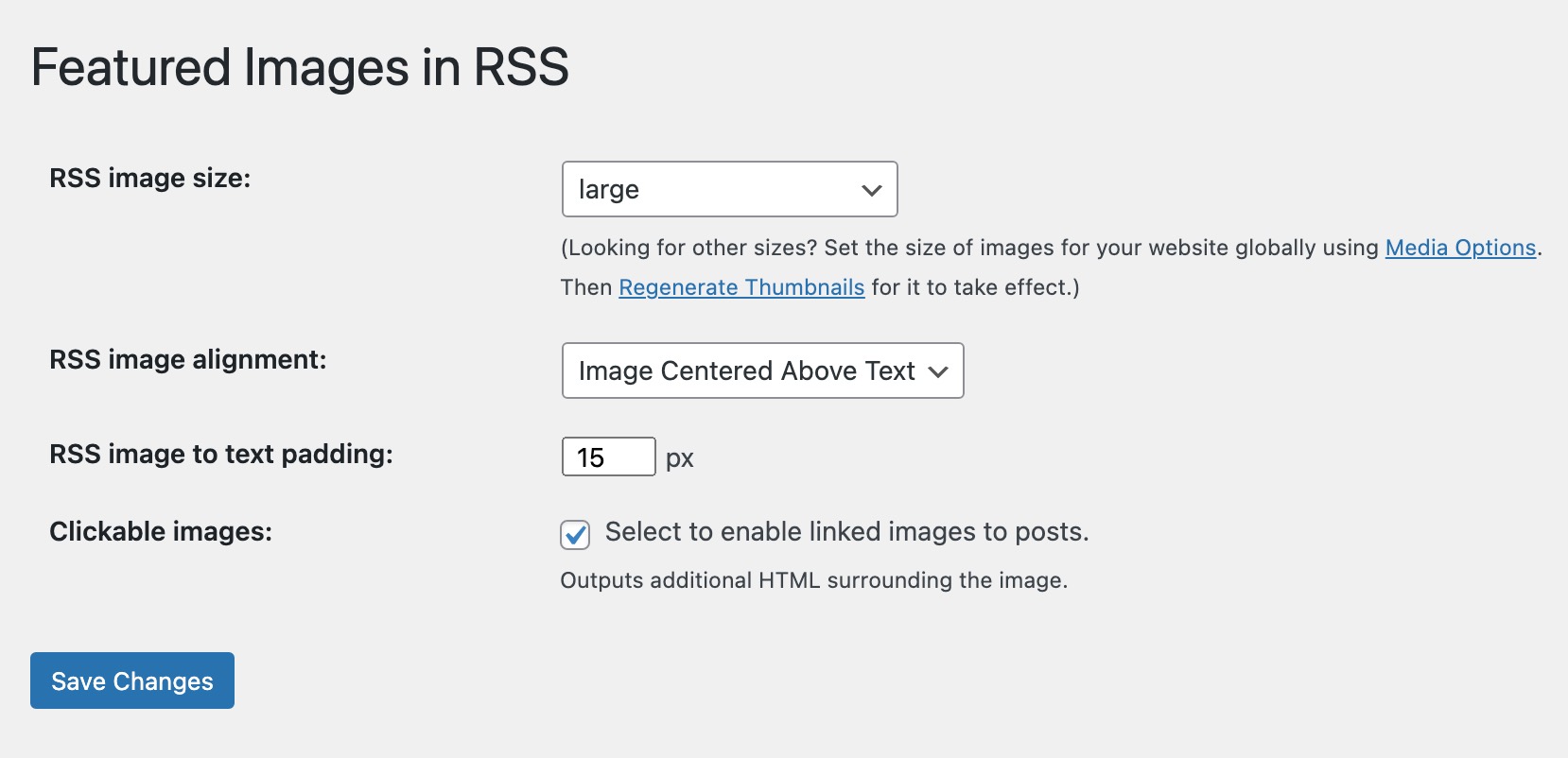The image size is (1568, 758).
Task: Expand the RSS image alignment dropdown
Action: [x=761, y=370]
